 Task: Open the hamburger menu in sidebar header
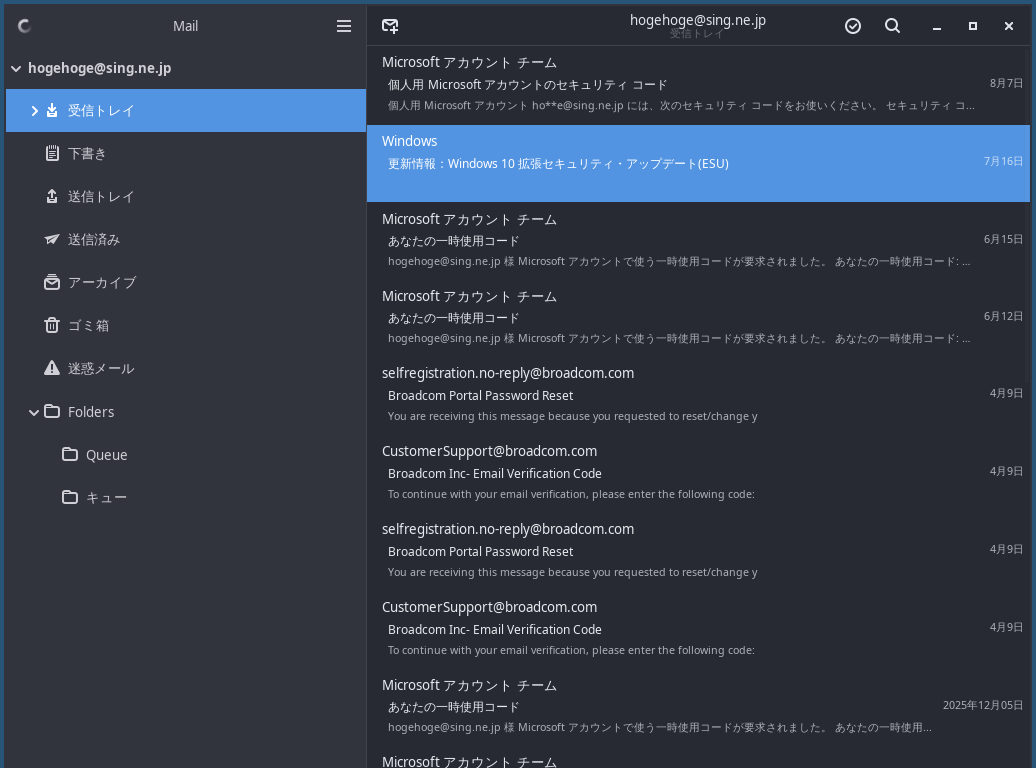[344, 26]
